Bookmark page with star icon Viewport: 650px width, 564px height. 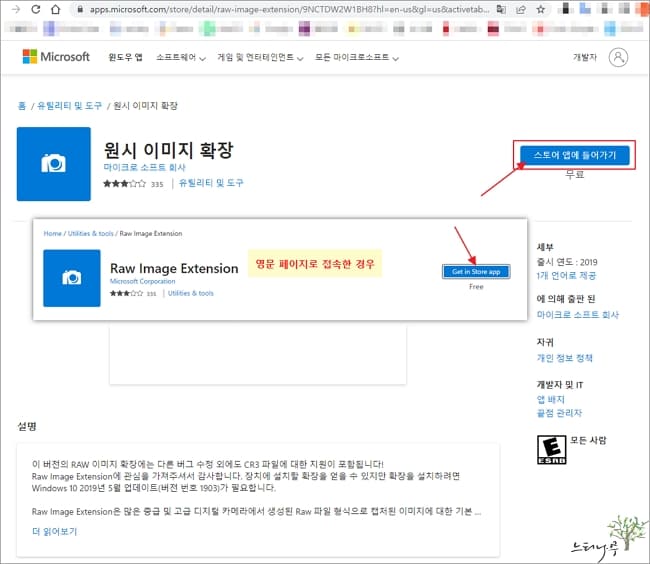point(541,9)
